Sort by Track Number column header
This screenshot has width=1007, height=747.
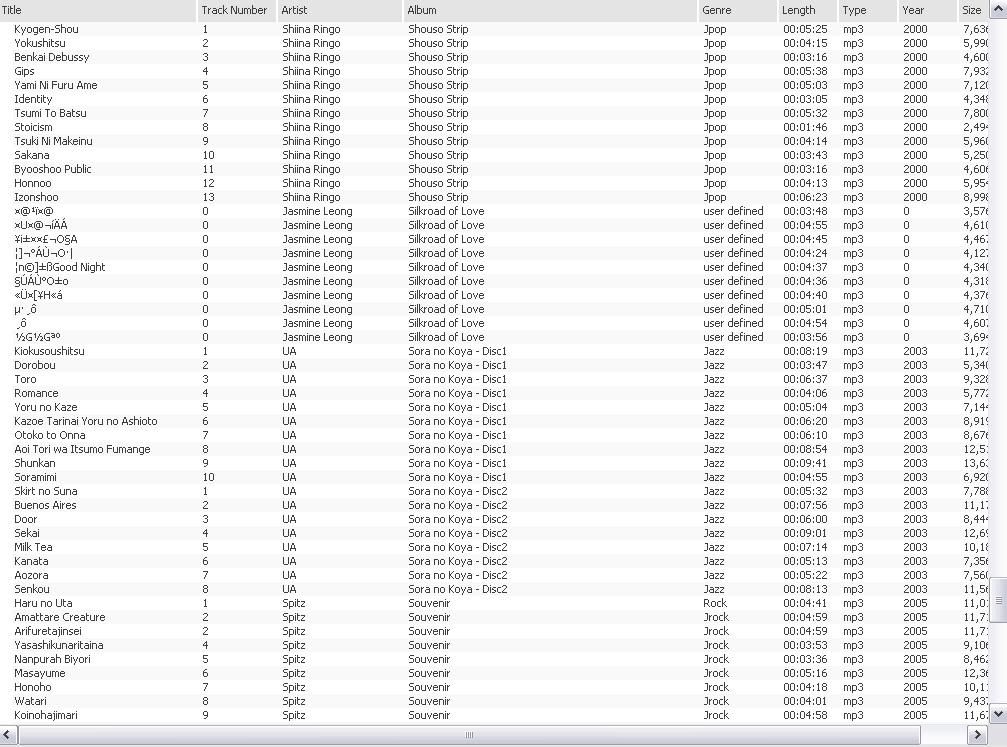pyautogui.click(x=236, y=10)
